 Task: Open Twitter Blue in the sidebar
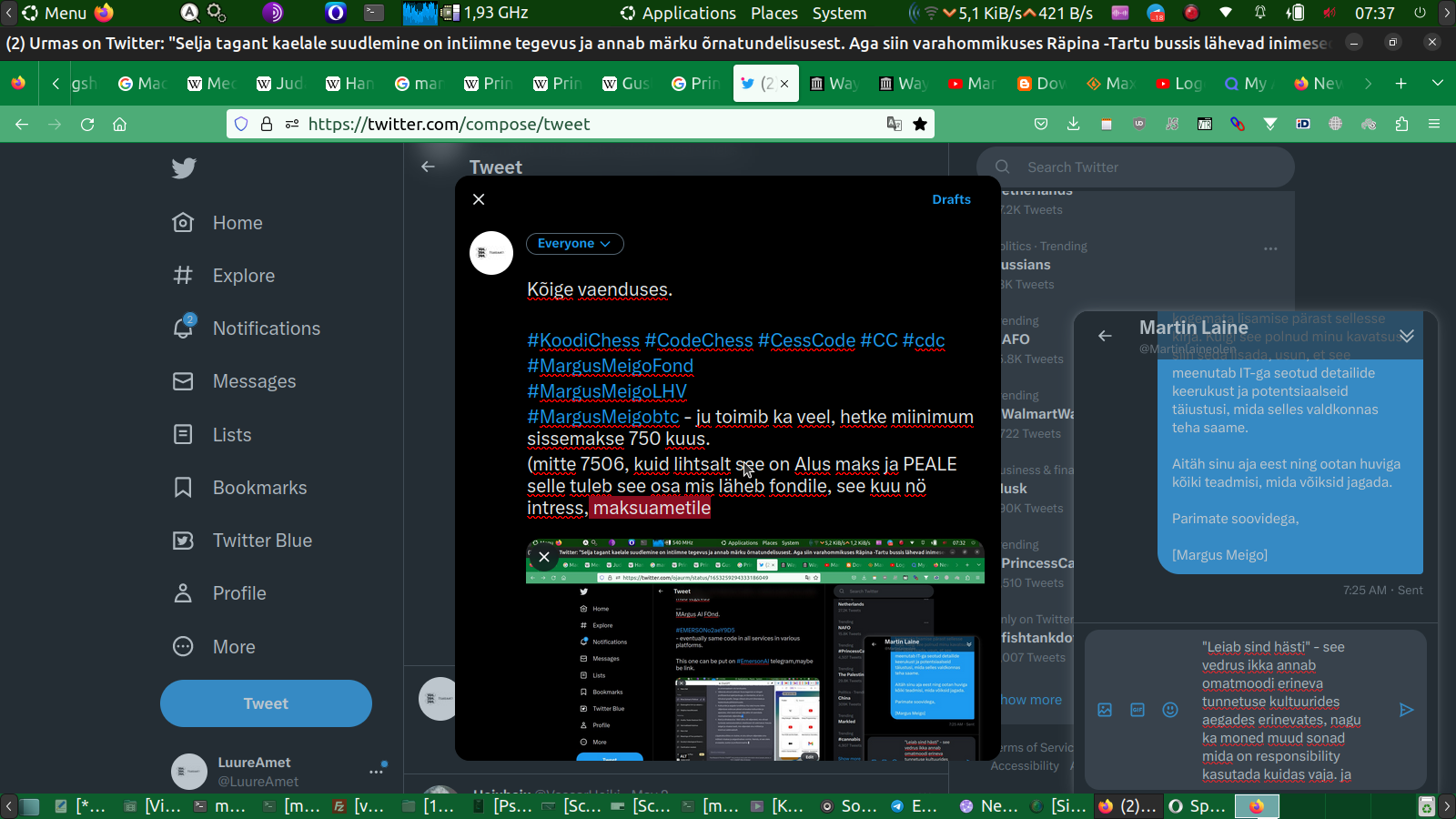pyautogui.click(x=242, y=541)
